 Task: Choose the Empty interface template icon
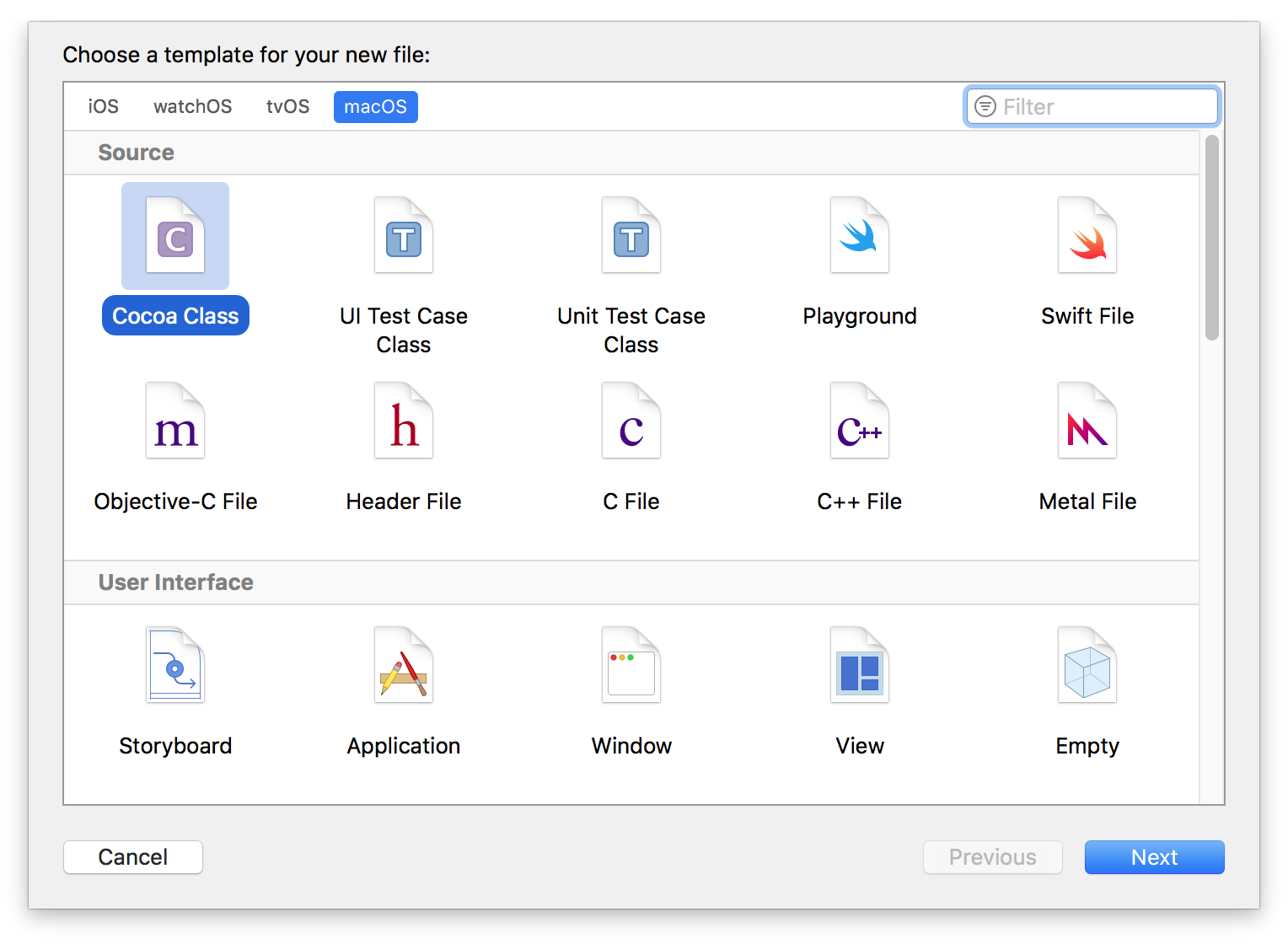point(1087,665)
